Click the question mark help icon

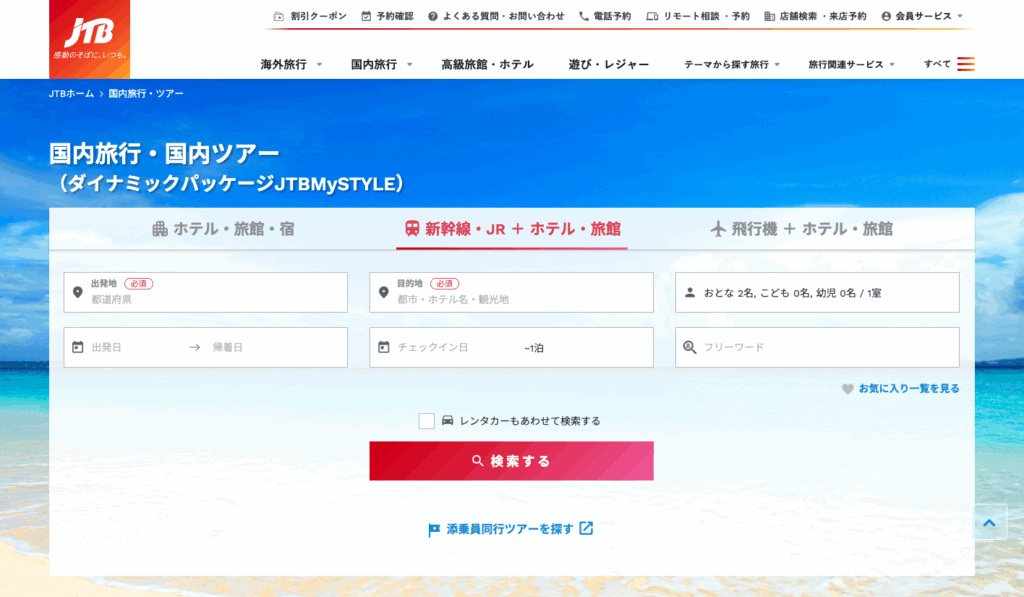433,16
